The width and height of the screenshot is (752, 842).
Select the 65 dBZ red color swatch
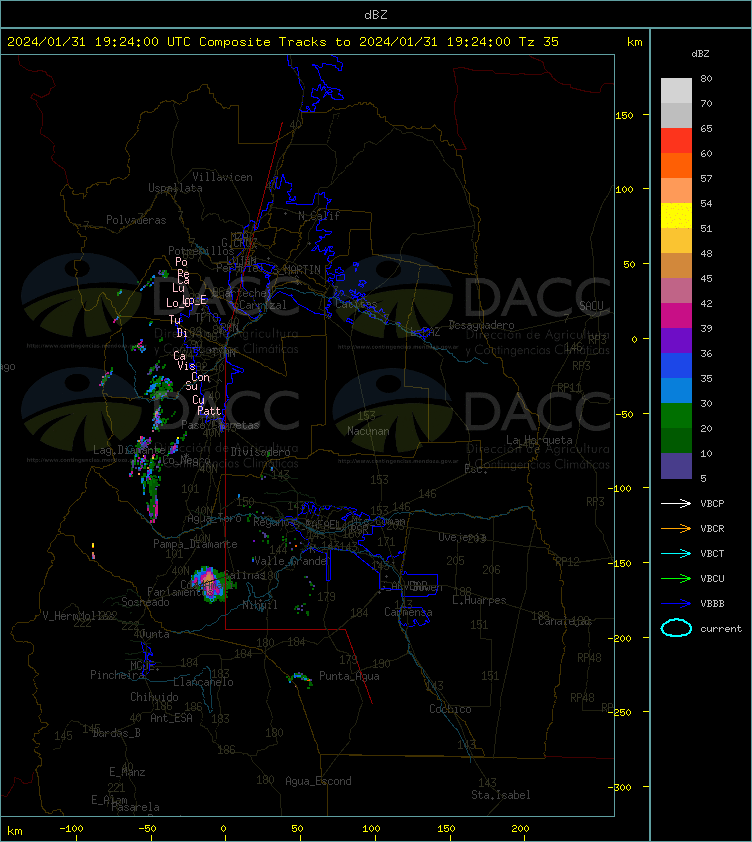coord(676,140)
